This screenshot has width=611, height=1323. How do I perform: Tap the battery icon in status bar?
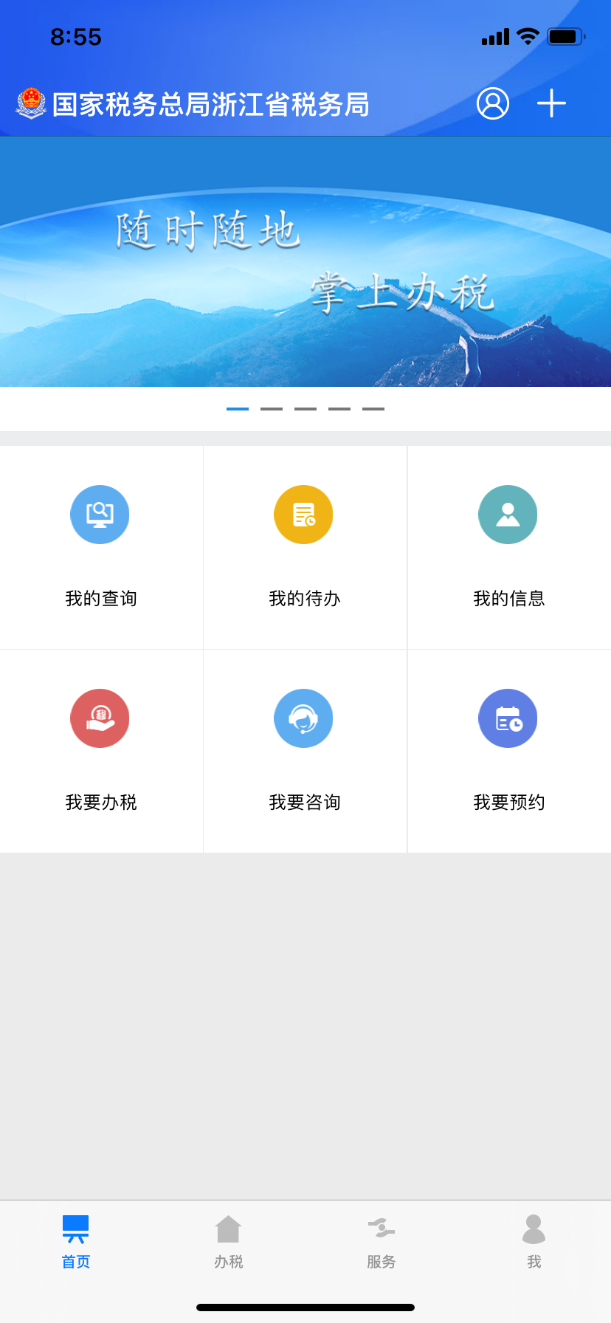pos(566,37)
